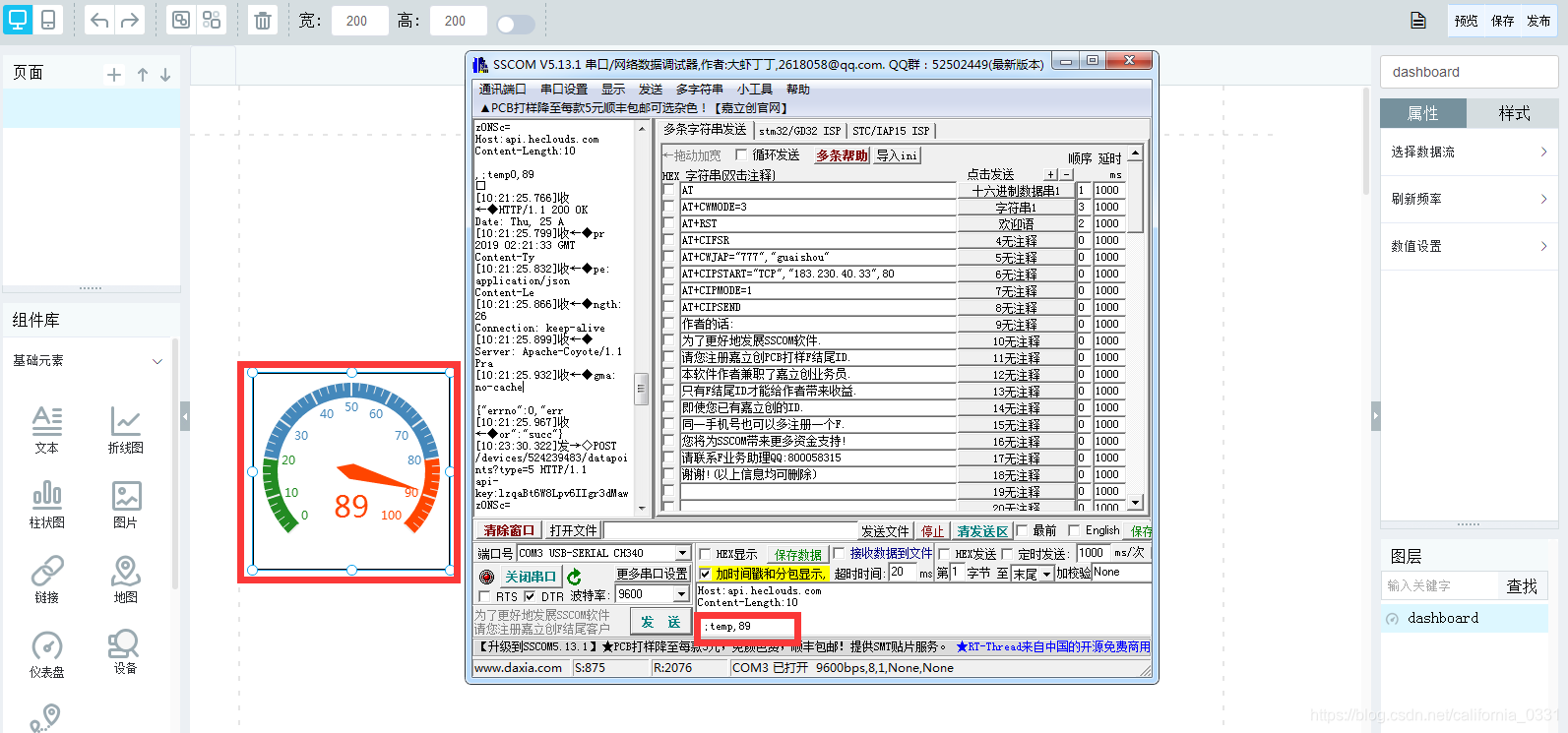This screenshot has height=733, width=1568.
Task: Move page down with arrow icon
Action: coord(165,75)
